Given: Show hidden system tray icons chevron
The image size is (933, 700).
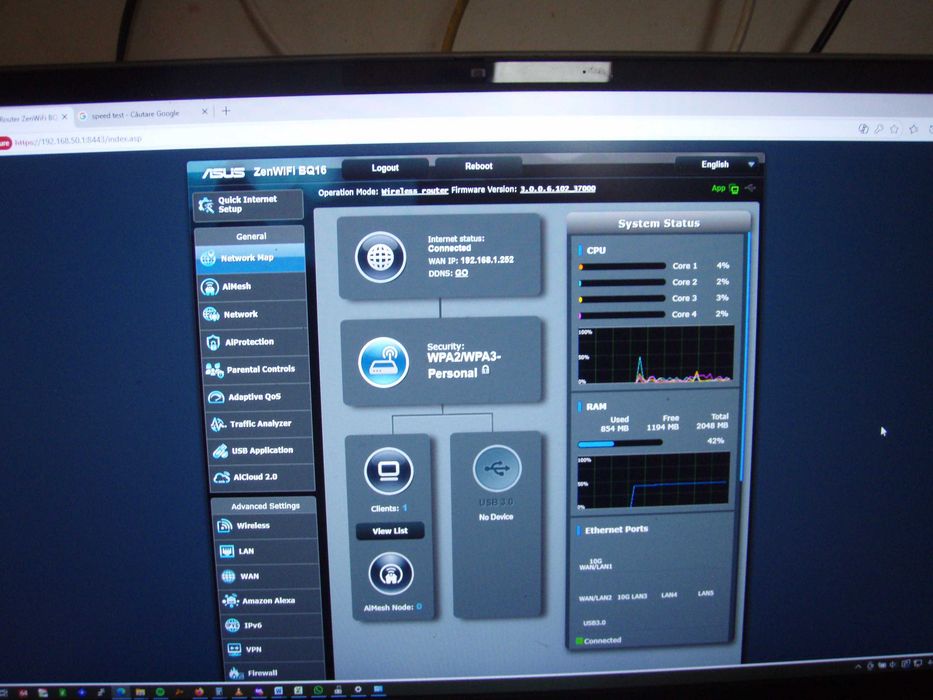Looking at the screenshot, I should coord(858,667).
